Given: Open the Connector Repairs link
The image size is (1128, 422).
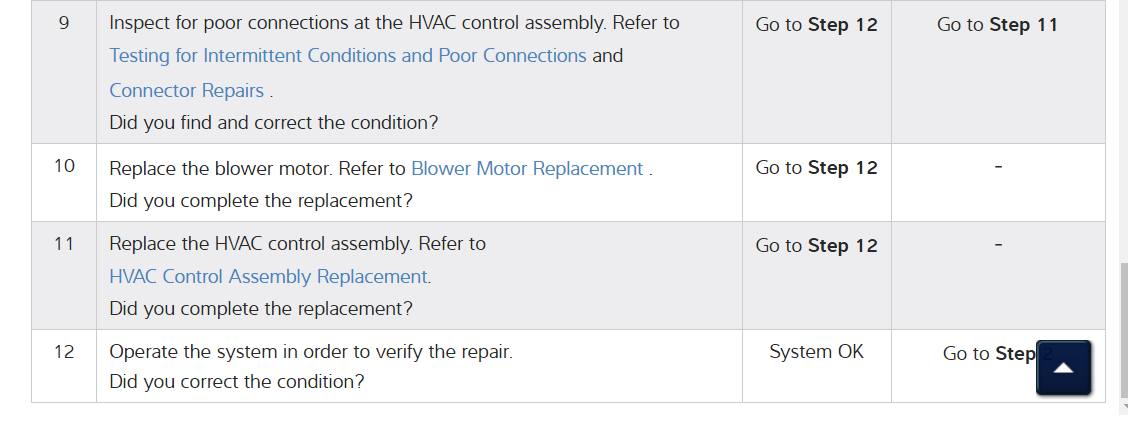Looking at the screenshot, I should 187,90.
